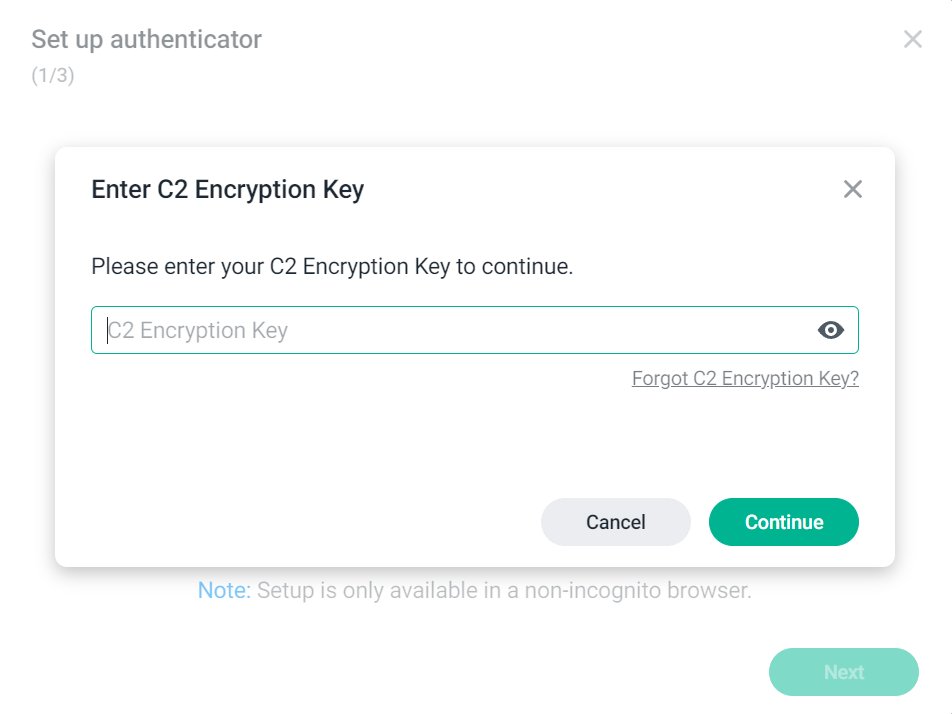The height and width of the screenshot is (714, 952).
Task: Place cursor in C2 Encryption Key placeholder text
Action: click(x=198, y=330)
